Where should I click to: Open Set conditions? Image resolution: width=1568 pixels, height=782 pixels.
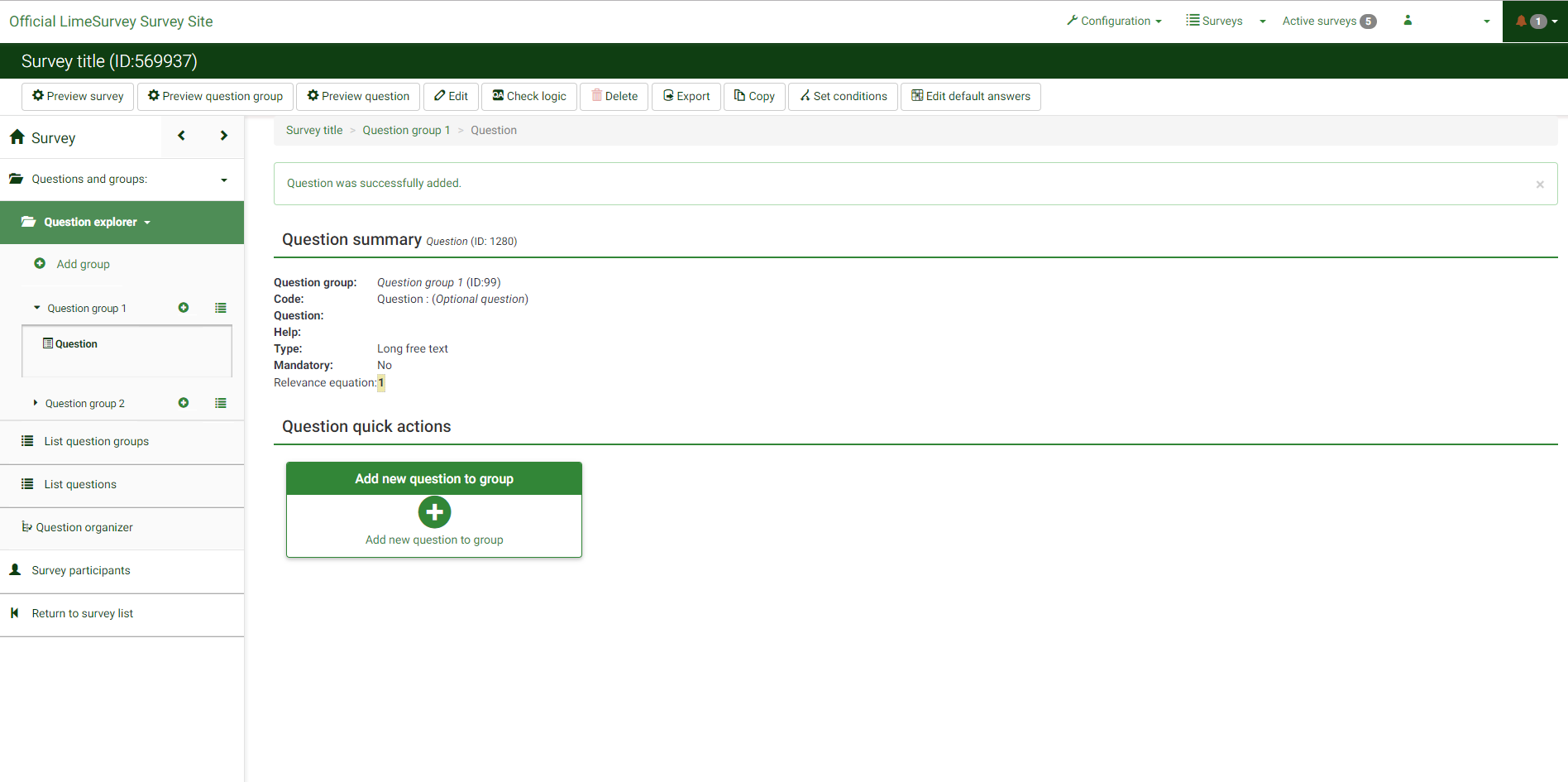point(843,96)
